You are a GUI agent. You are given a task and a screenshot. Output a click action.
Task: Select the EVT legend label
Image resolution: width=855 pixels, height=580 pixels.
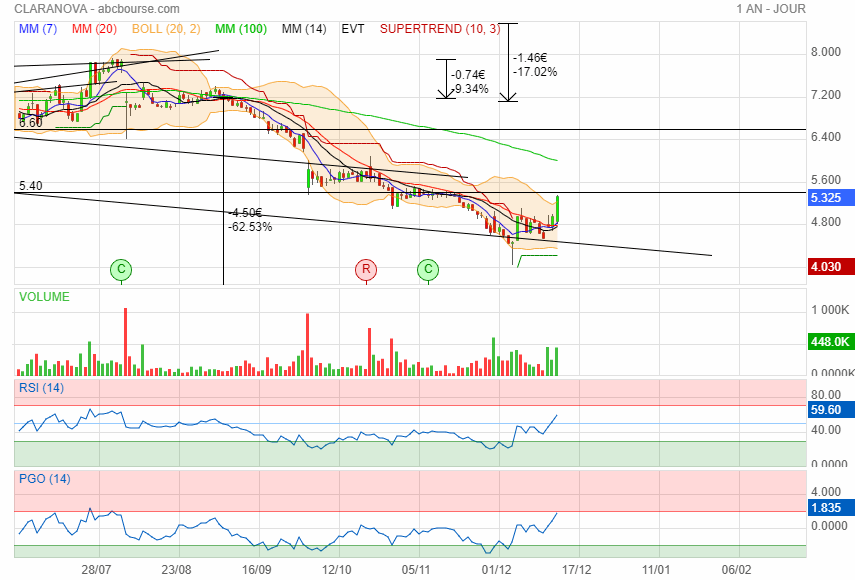point(353,29)
